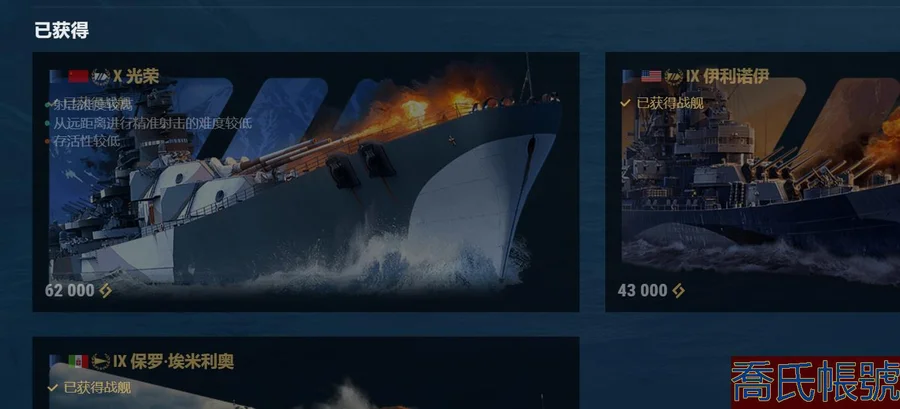Click the 62 000 price label
900x409 pixels.
pyautogui.click(x=69, y=291)
